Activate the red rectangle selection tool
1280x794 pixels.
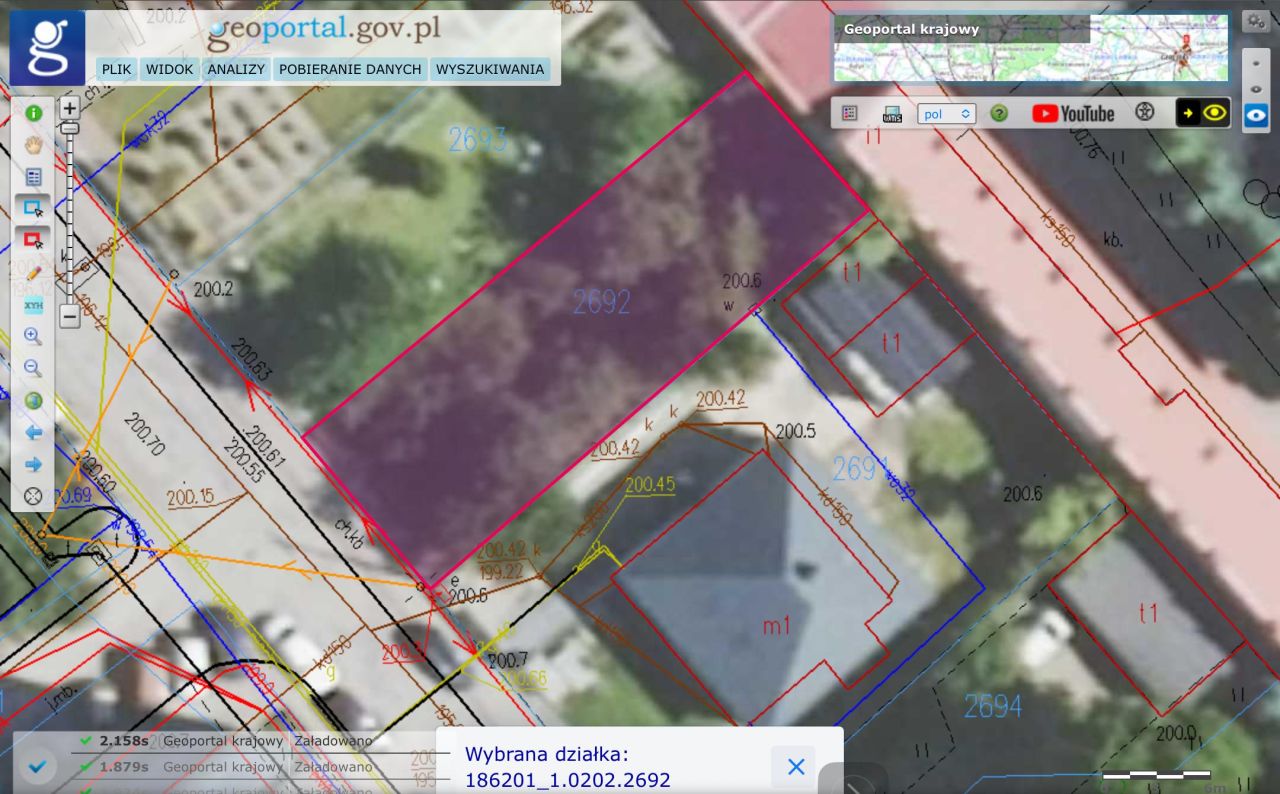coord(33,240)
